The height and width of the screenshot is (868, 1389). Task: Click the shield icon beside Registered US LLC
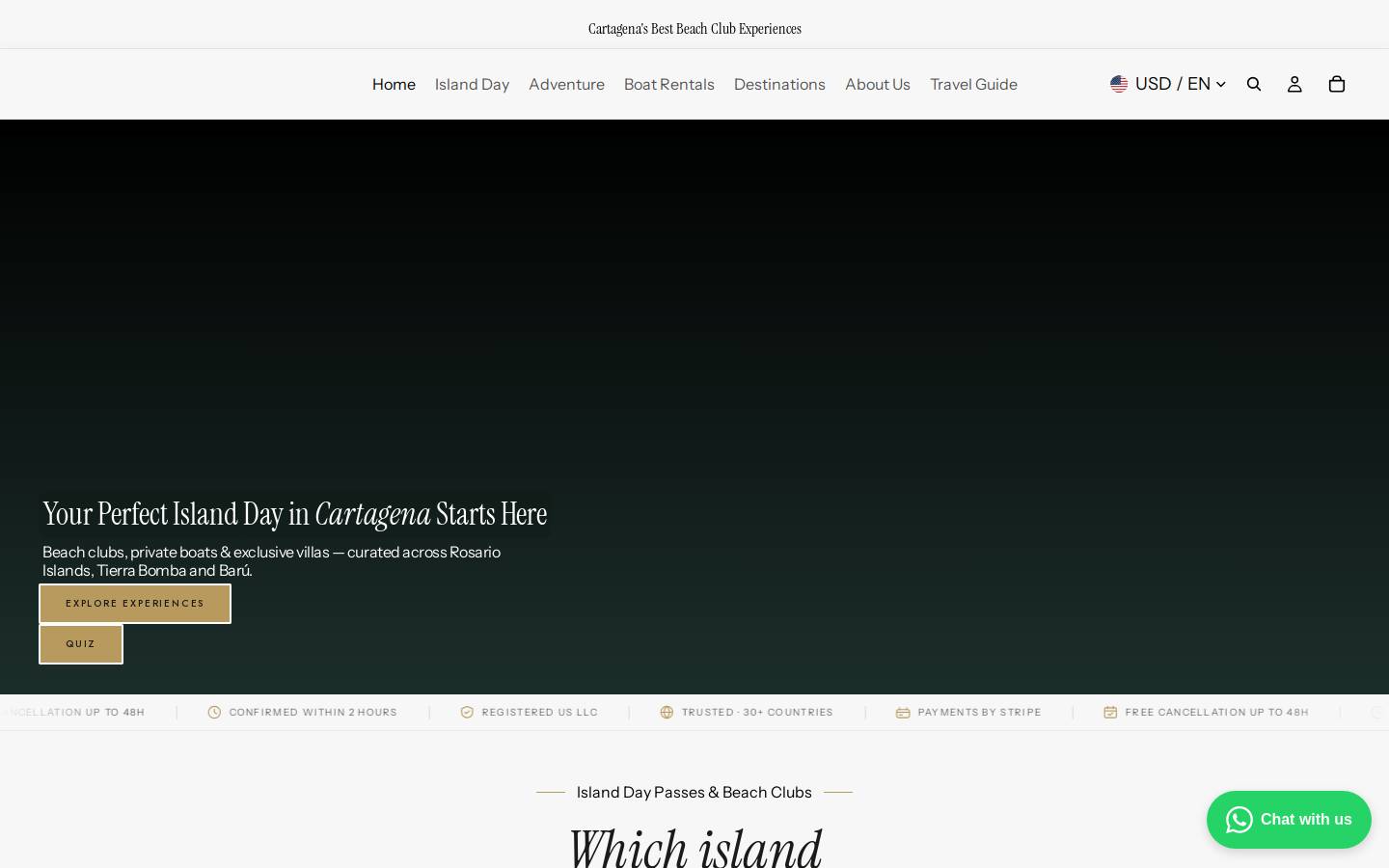[x=467, y=712]
